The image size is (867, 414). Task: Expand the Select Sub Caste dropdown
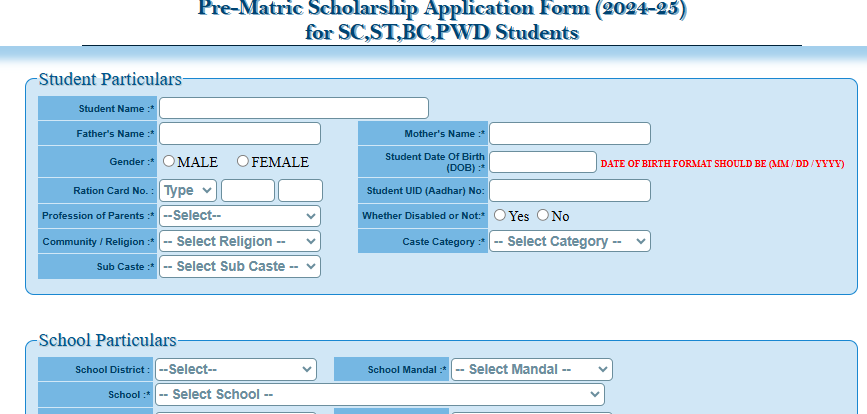pyautogui.click(x=240, y=266)
